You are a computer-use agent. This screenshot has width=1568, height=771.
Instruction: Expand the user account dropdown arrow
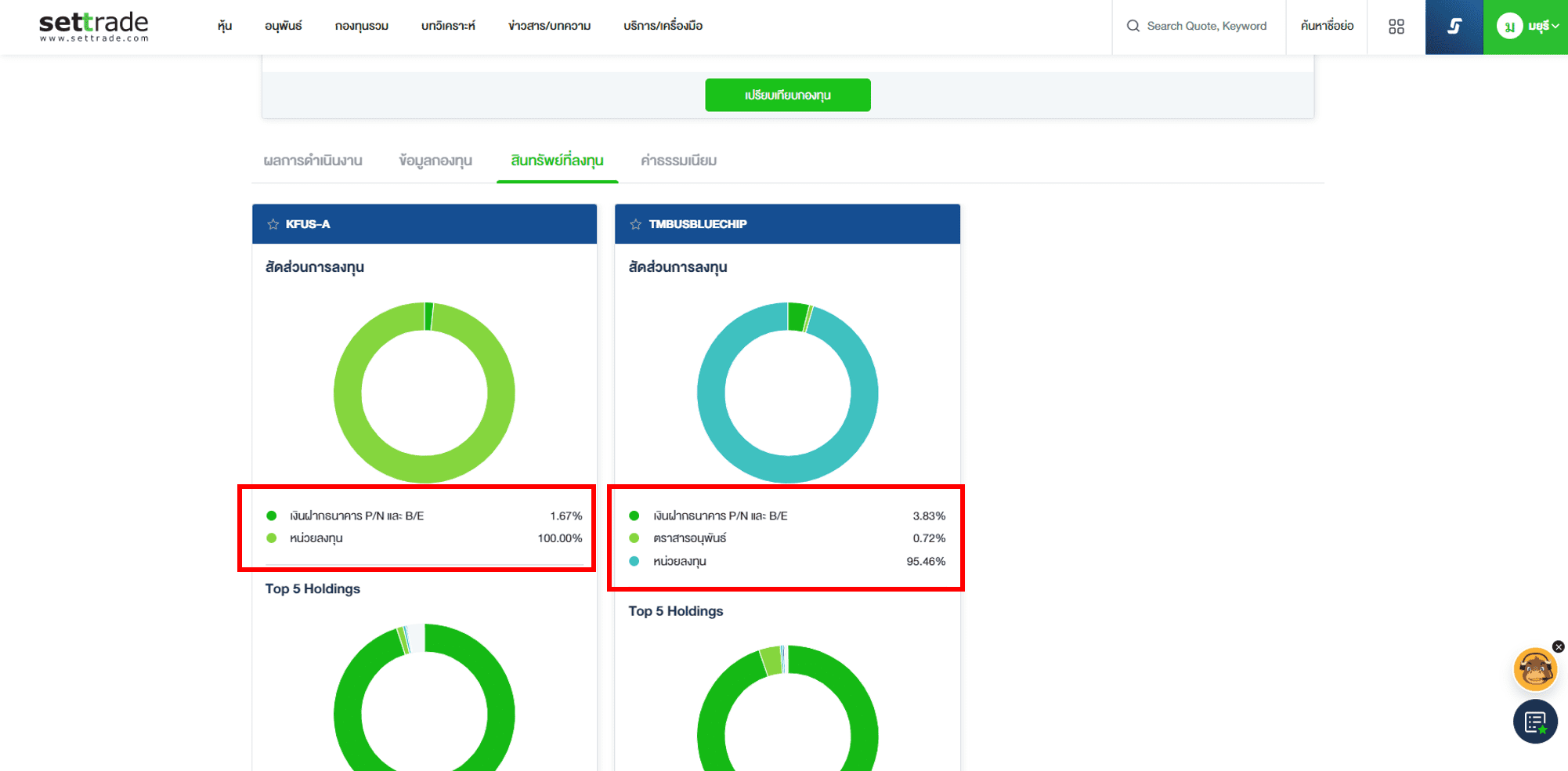1555,26
